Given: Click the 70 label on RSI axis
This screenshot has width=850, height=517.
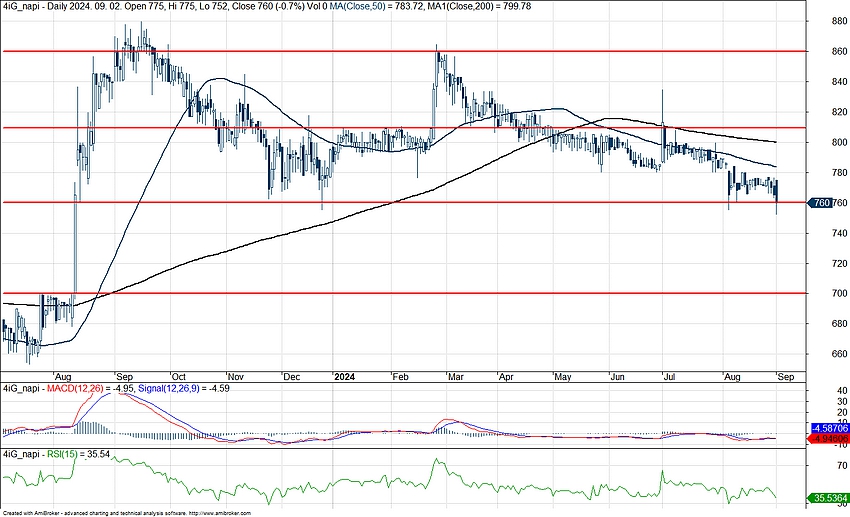Looking at the screenshot, I should tap(842, 466).
